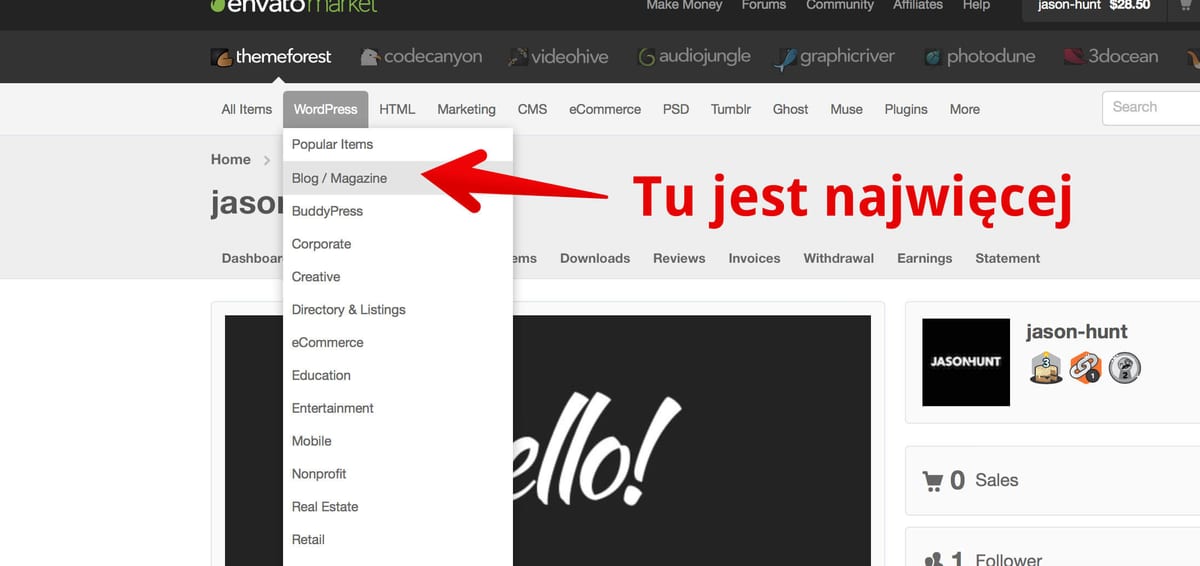1200x566 pixels.
Task: Open the Affiliates link
Action: [918, 5]
